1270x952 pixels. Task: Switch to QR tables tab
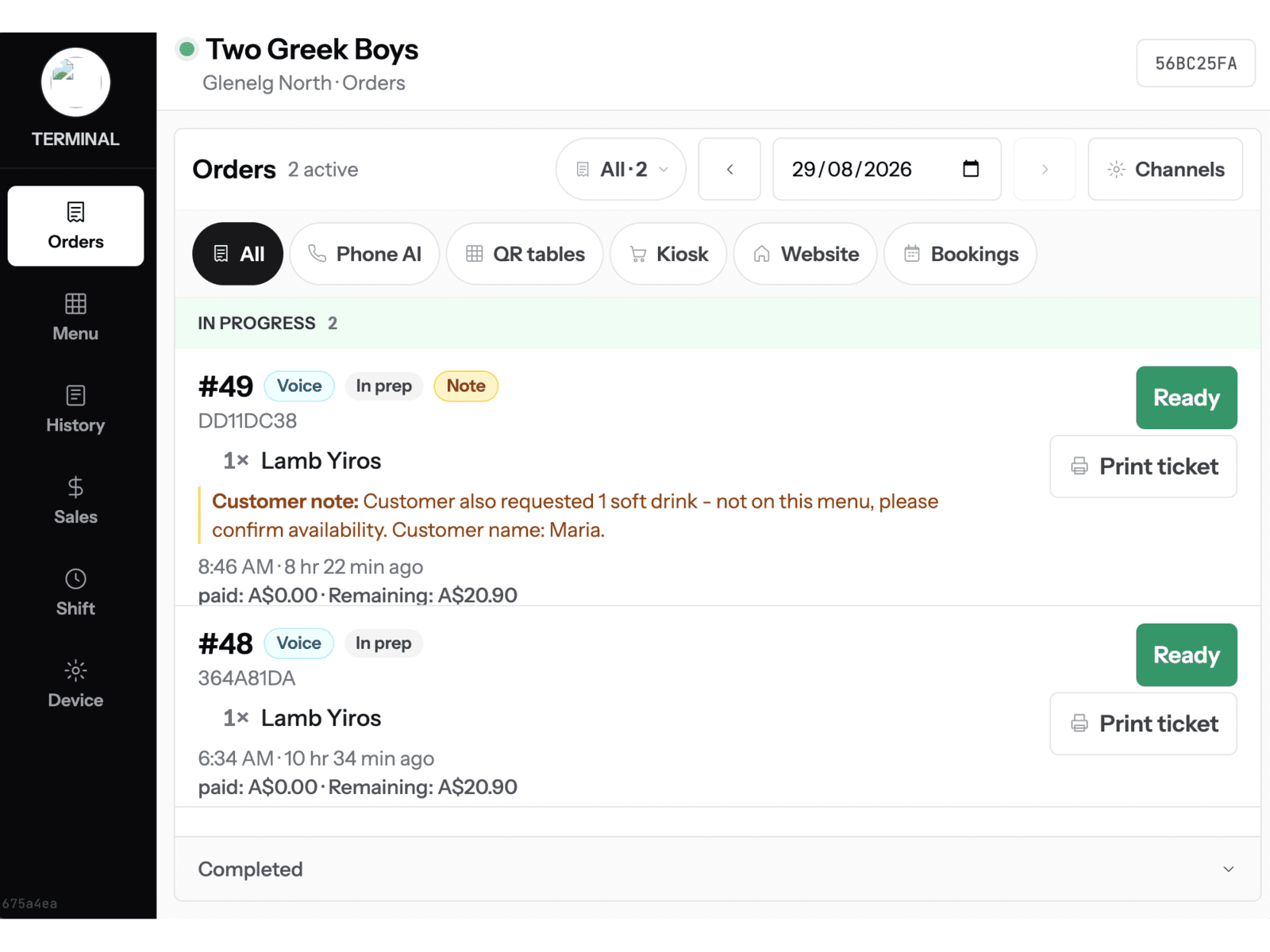click(525, 254)
